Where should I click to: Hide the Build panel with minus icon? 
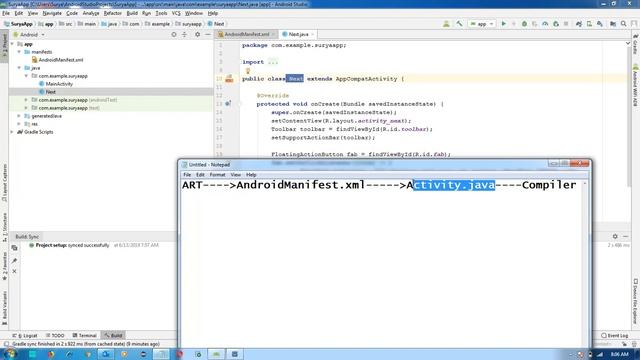coord(625,236)
